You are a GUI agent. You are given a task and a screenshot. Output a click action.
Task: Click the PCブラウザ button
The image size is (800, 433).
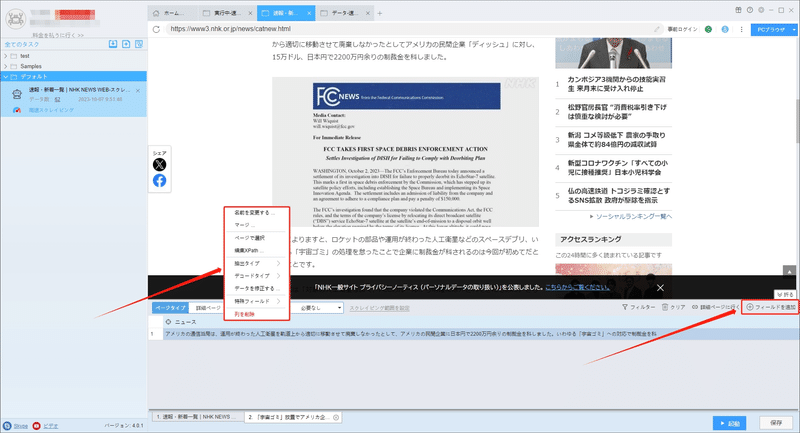[x=771, y=30]
